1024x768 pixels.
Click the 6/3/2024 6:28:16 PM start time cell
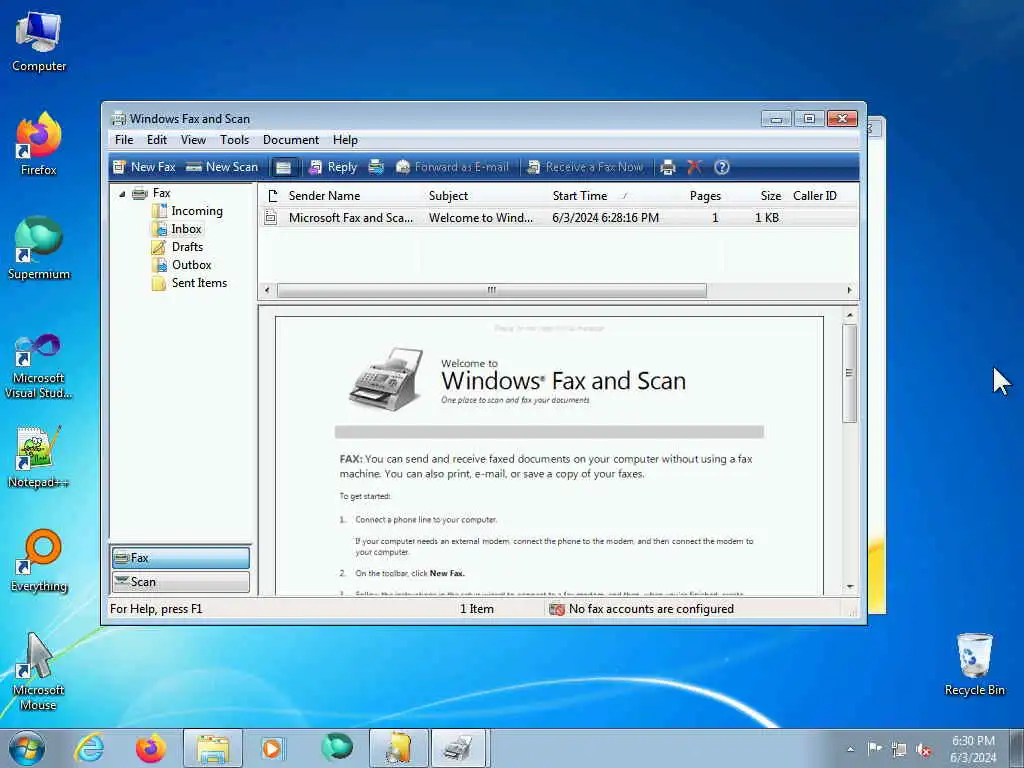pyautogui.click(x=605, y=218)
